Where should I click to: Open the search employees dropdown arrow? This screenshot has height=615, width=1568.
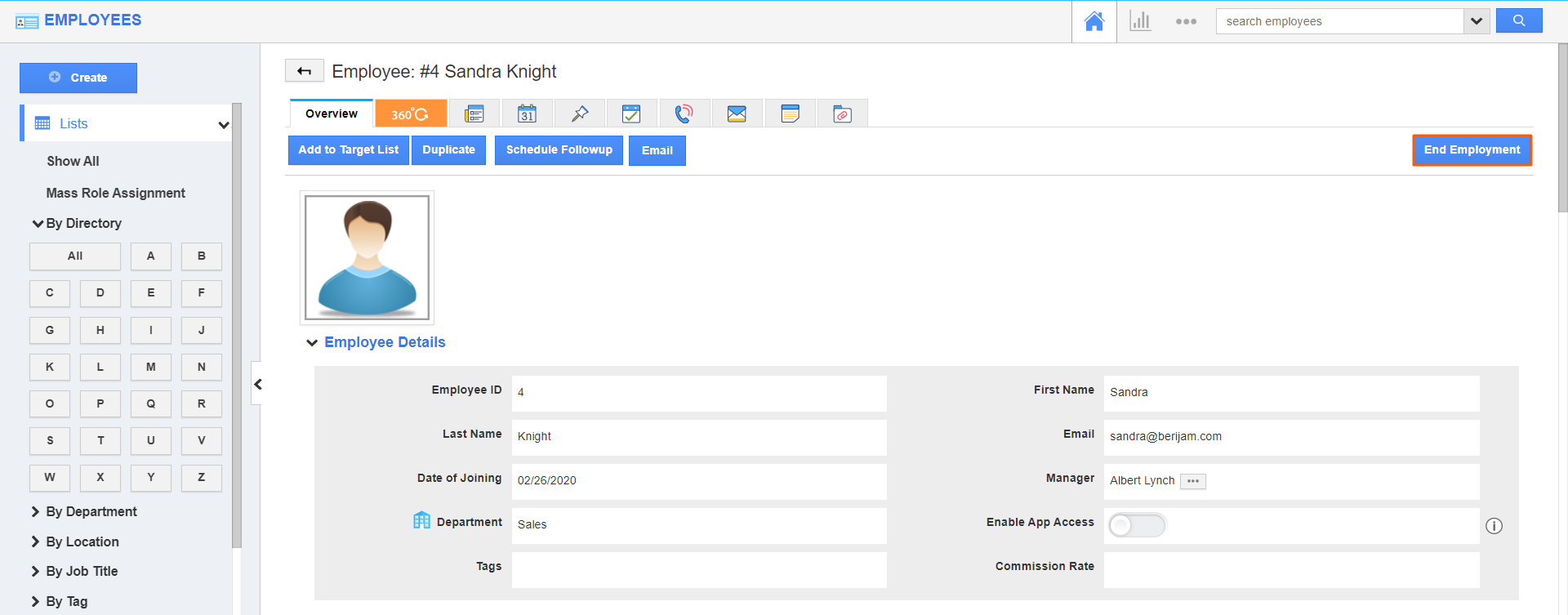click(1477, 21)
